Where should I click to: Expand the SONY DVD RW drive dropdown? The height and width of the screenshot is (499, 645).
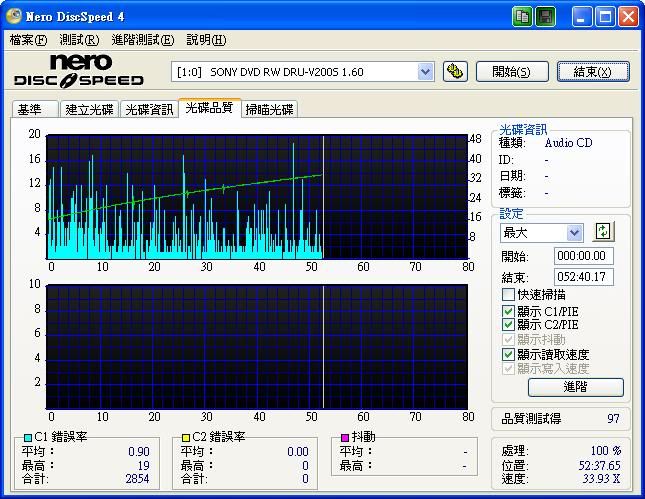425,72
